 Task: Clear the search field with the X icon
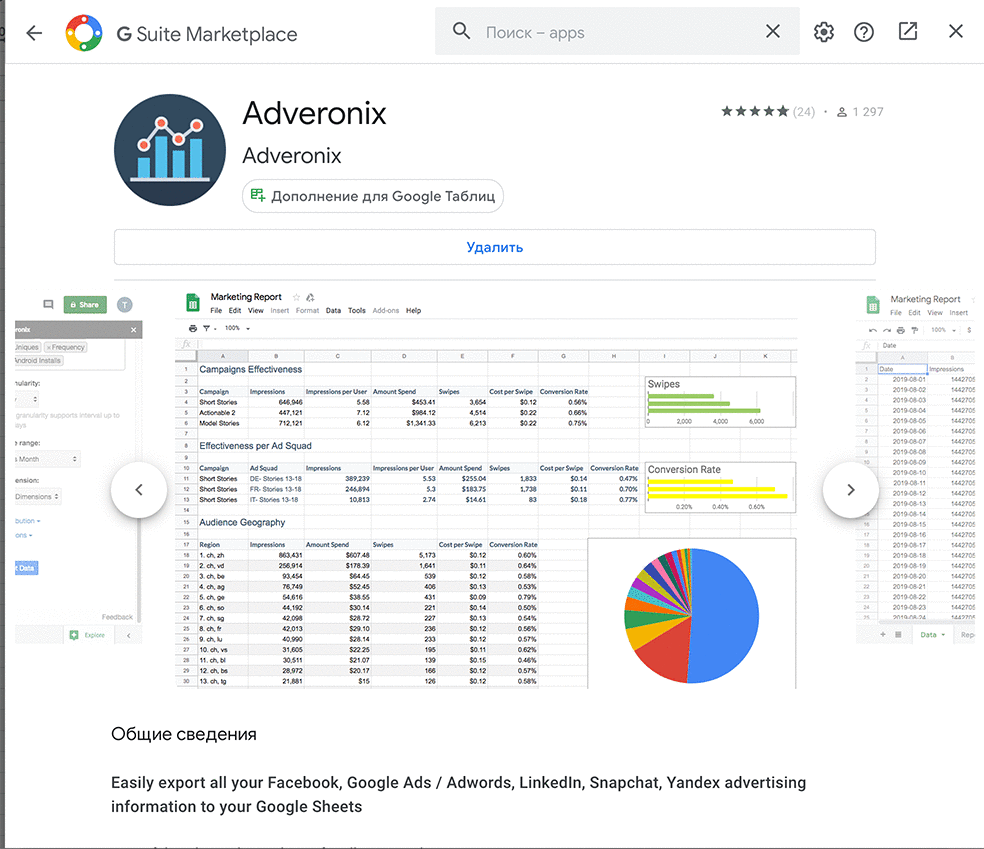pos(772,32)
